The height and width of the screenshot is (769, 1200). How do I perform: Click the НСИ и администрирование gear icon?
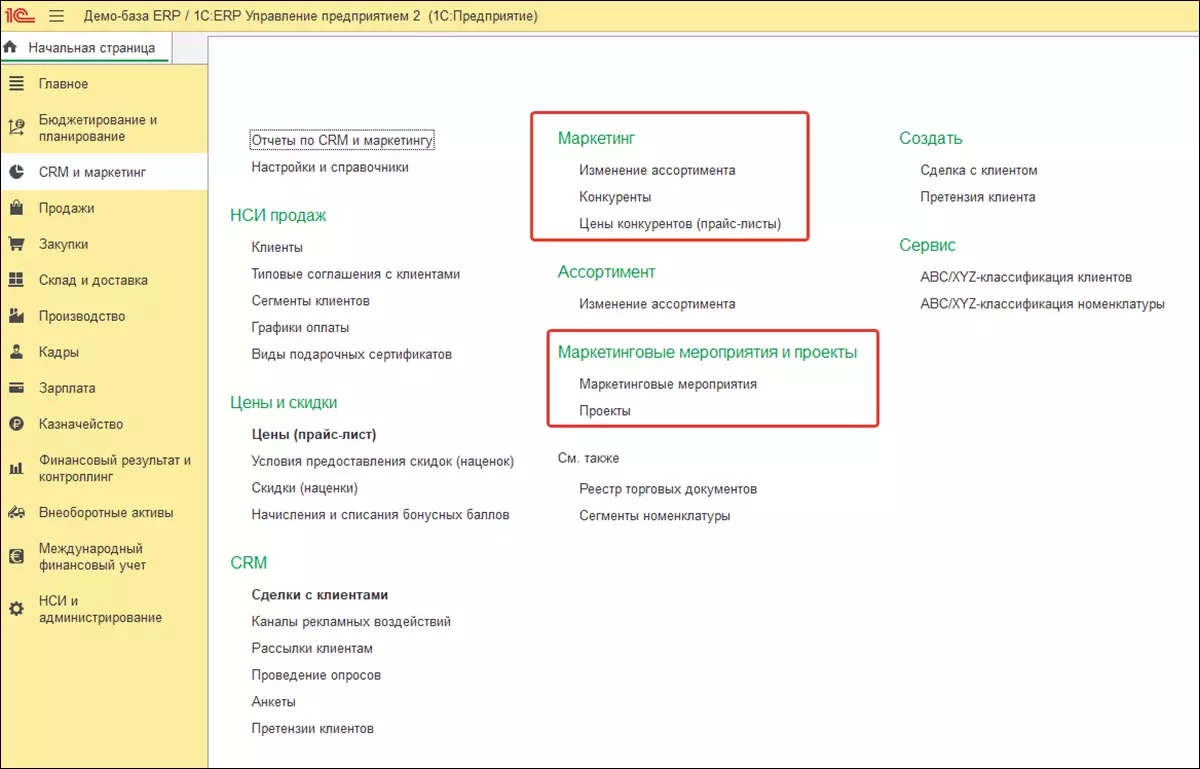[x=16, y=609]
